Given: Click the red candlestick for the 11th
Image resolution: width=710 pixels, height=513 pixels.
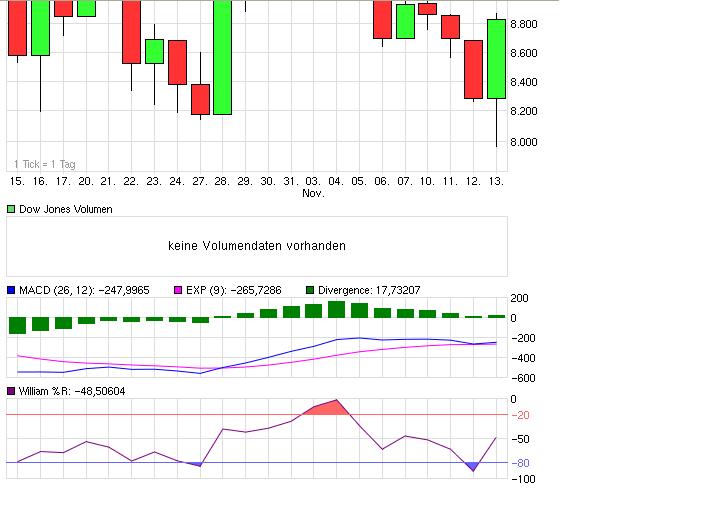Looking at the screenshot, I should coord(451,27).
